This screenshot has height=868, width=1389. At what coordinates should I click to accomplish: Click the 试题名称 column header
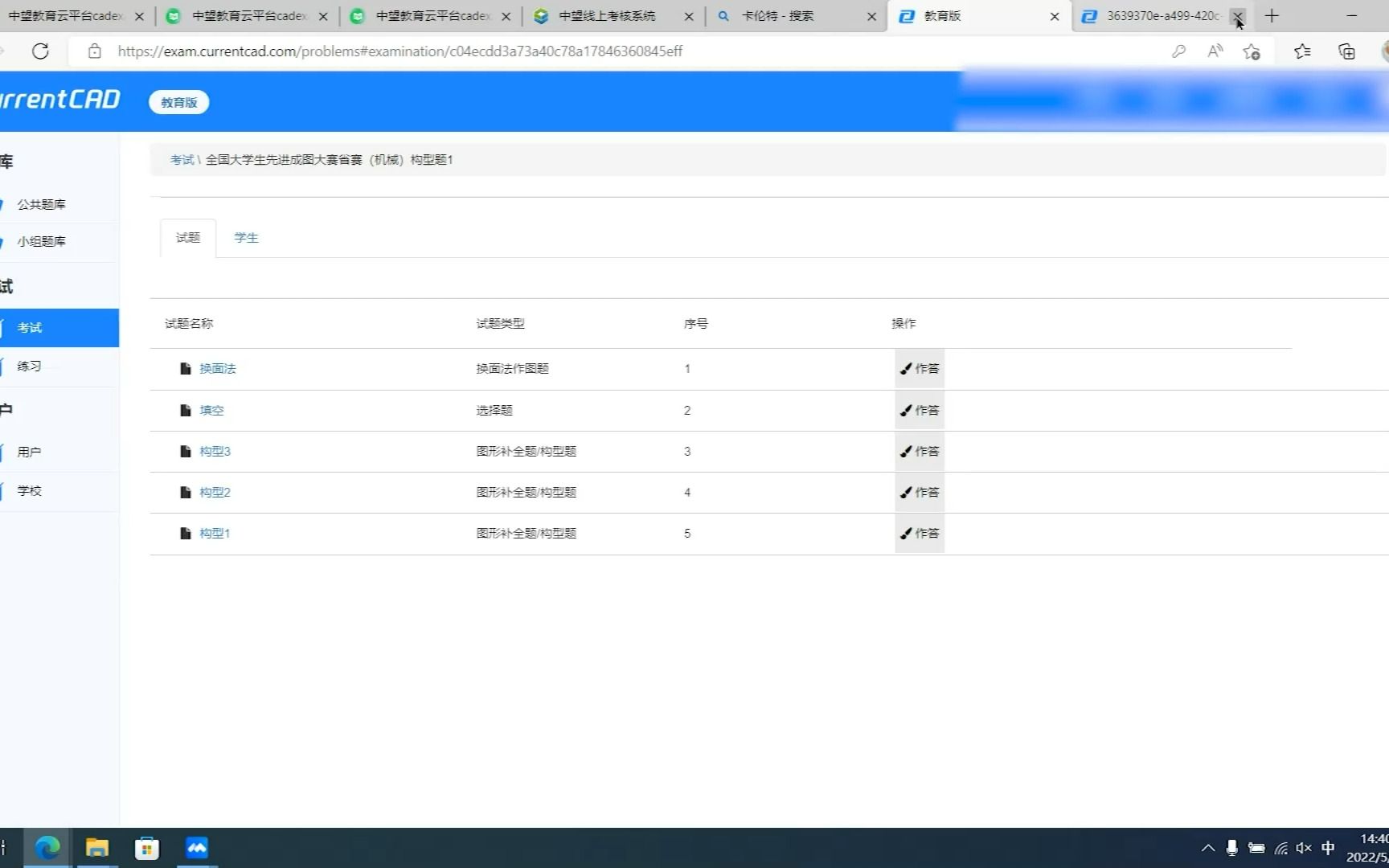click(189, 324)
